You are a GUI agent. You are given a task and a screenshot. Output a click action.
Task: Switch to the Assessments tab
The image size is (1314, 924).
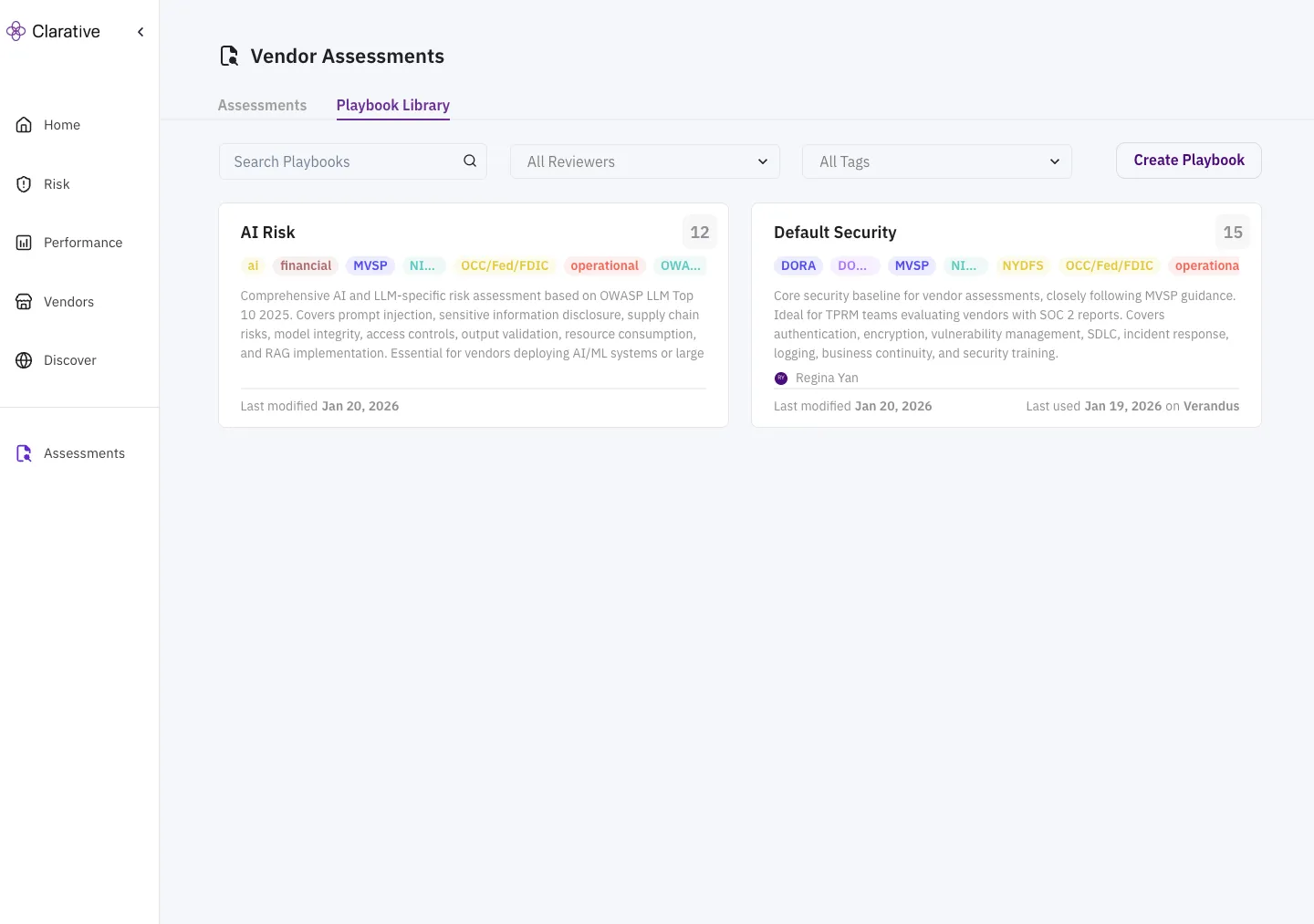click(262, 105)
